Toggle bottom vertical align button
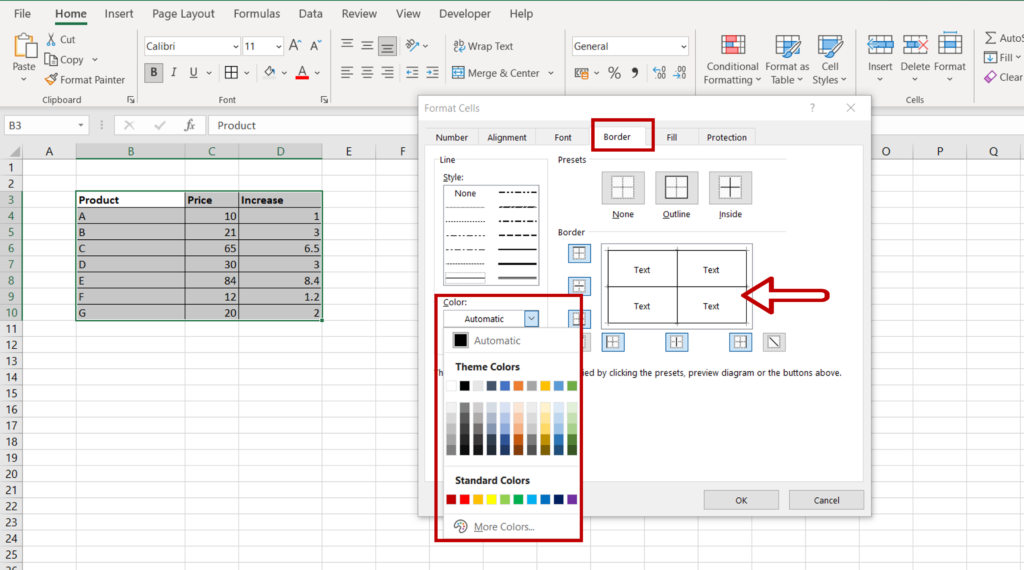1024x570 pixels. point(387,46)
